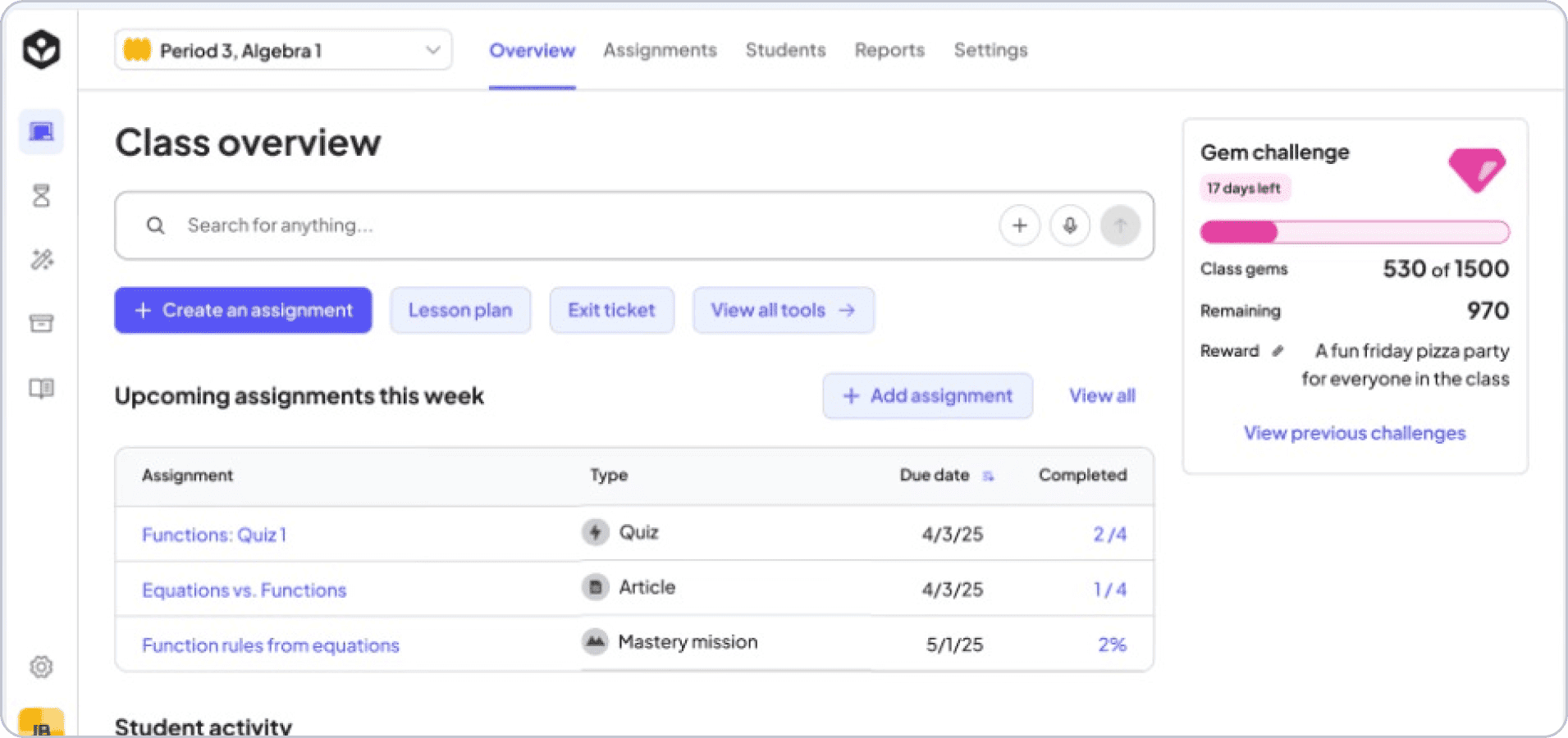This screenshot has height=738, width=1568.
Task: Click the View all assignments link
Action: coord(1102,396)
